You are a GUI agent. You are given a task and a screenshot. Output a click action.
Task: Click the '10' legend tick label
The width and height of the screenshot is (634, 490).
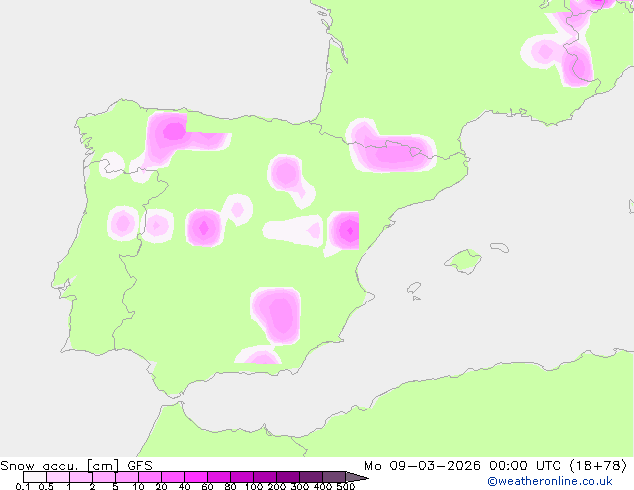[x=138, y=486]
